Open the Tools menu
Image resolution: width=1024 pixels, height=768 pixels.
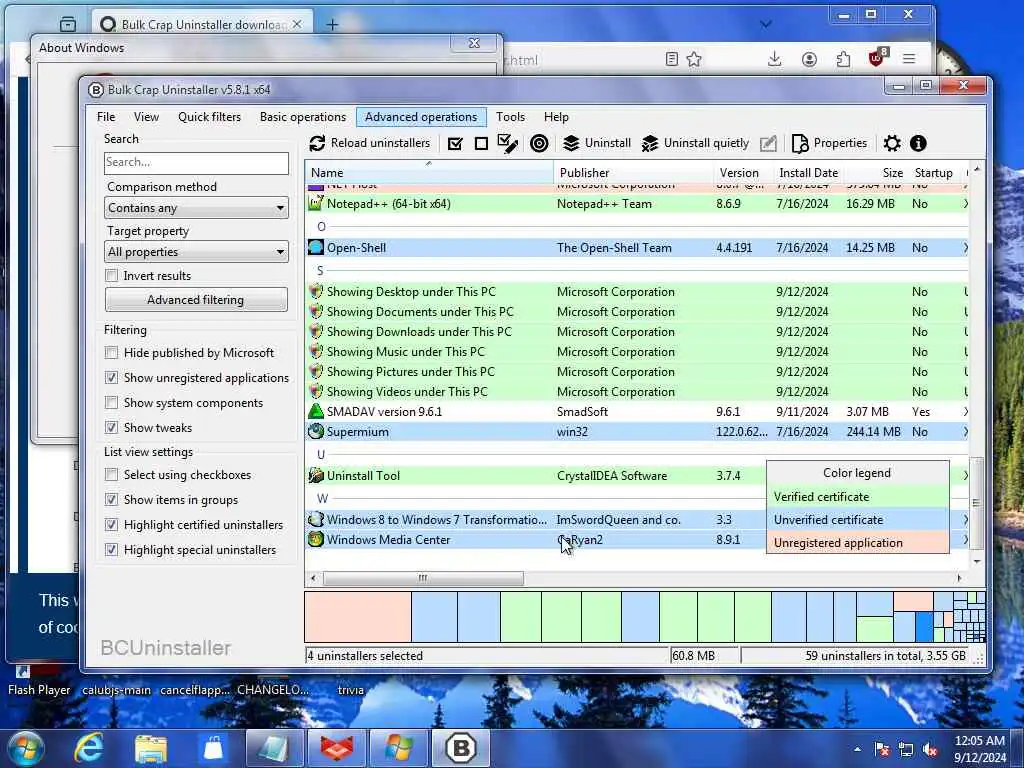[x=510, y=117]
